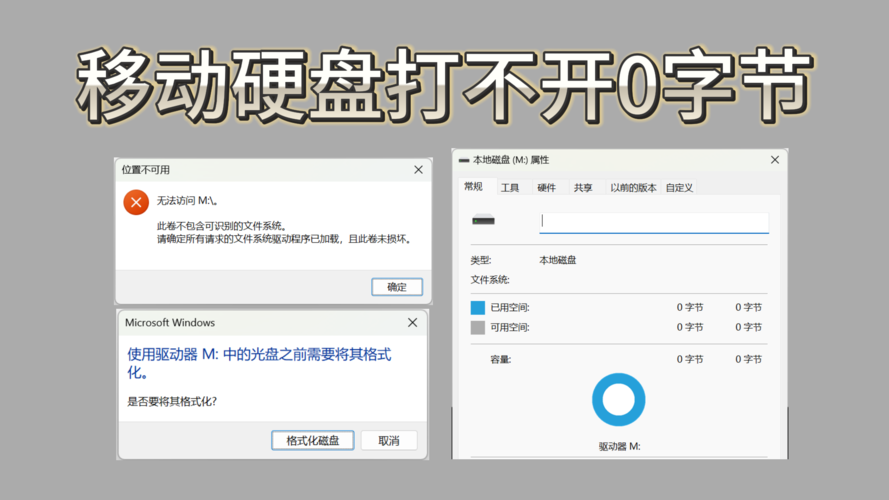
Task: Click the red error icon in 位置不可用 dialog
Action: point(136,202)
